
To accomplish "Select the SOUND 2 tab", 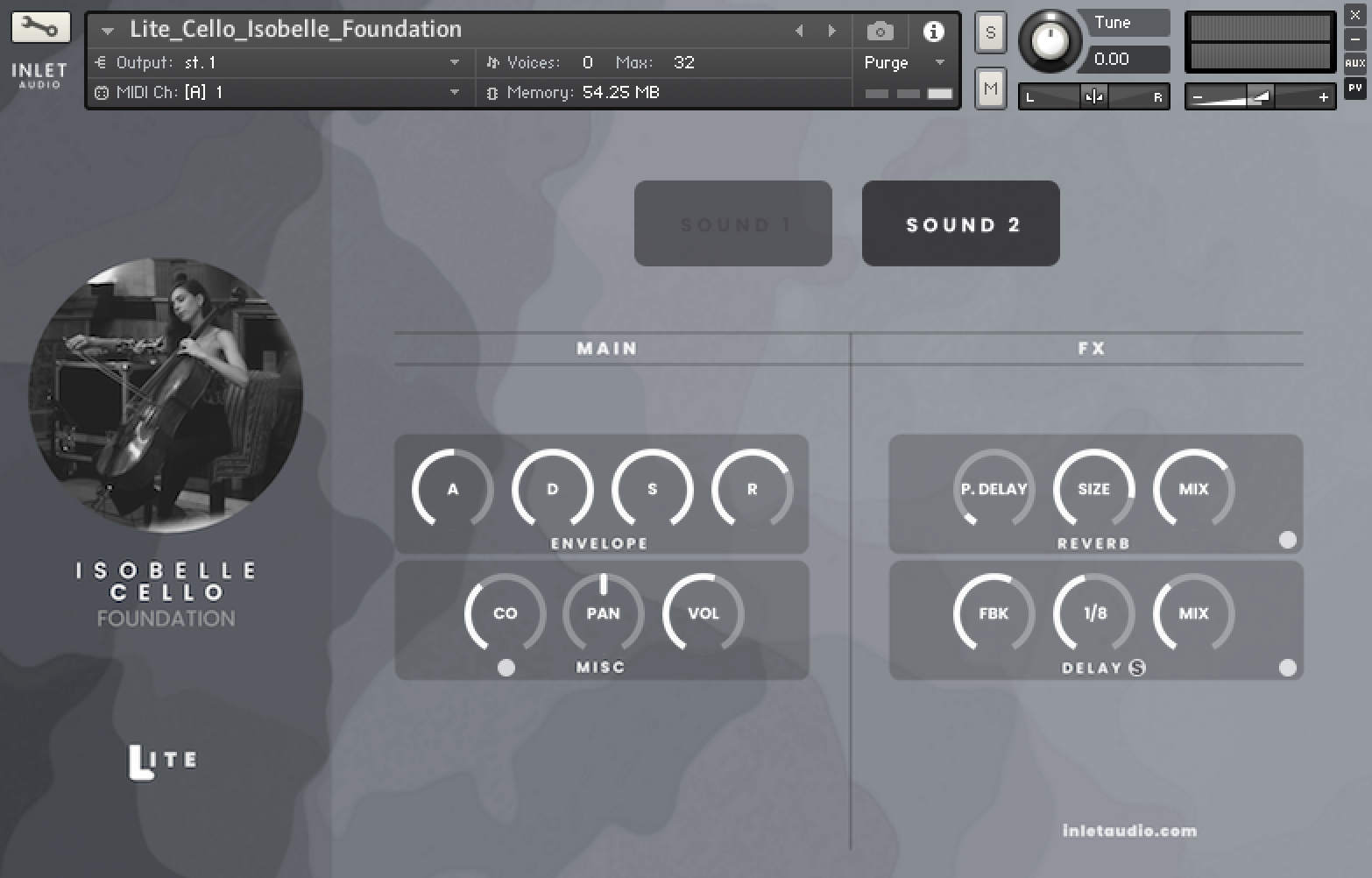I will pos(960,223).
